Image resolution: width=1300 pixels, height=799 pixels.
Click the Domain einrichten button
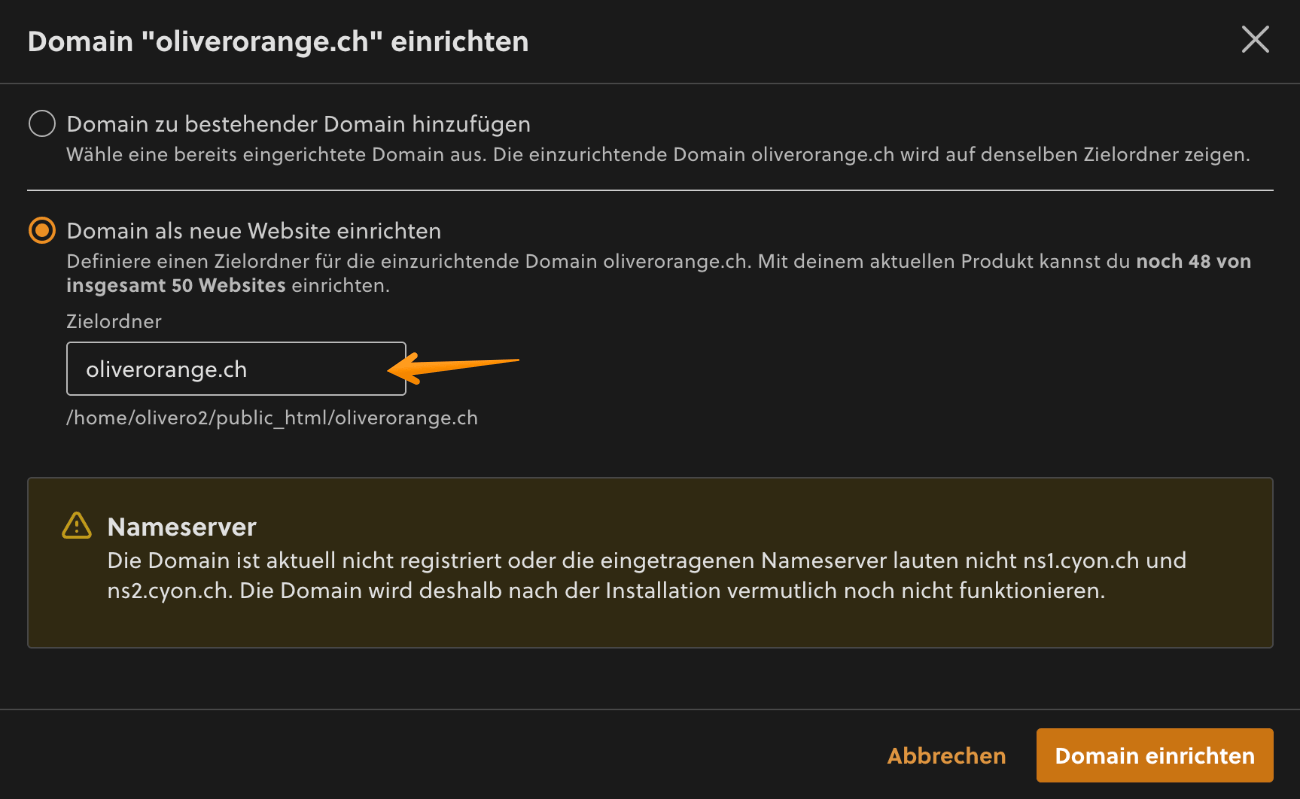[1154, 755]
